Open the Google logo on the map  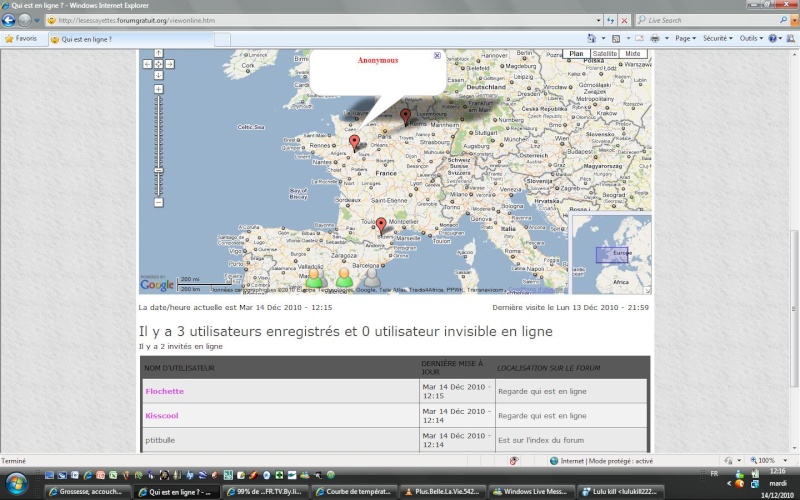pyautogui.click(x=157, y=284)
